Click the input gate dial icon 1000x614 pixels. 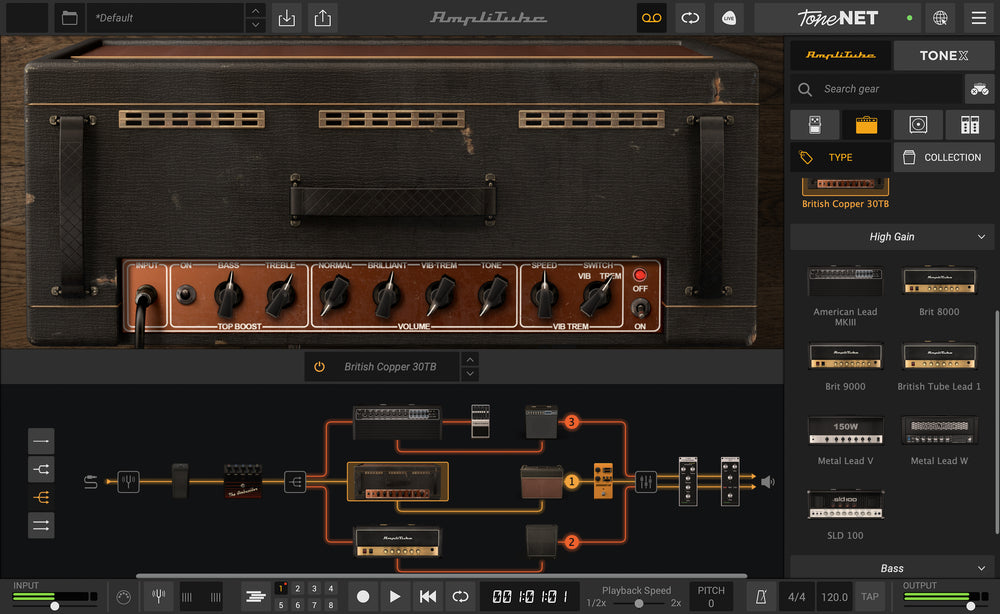(x=124, y=597)
